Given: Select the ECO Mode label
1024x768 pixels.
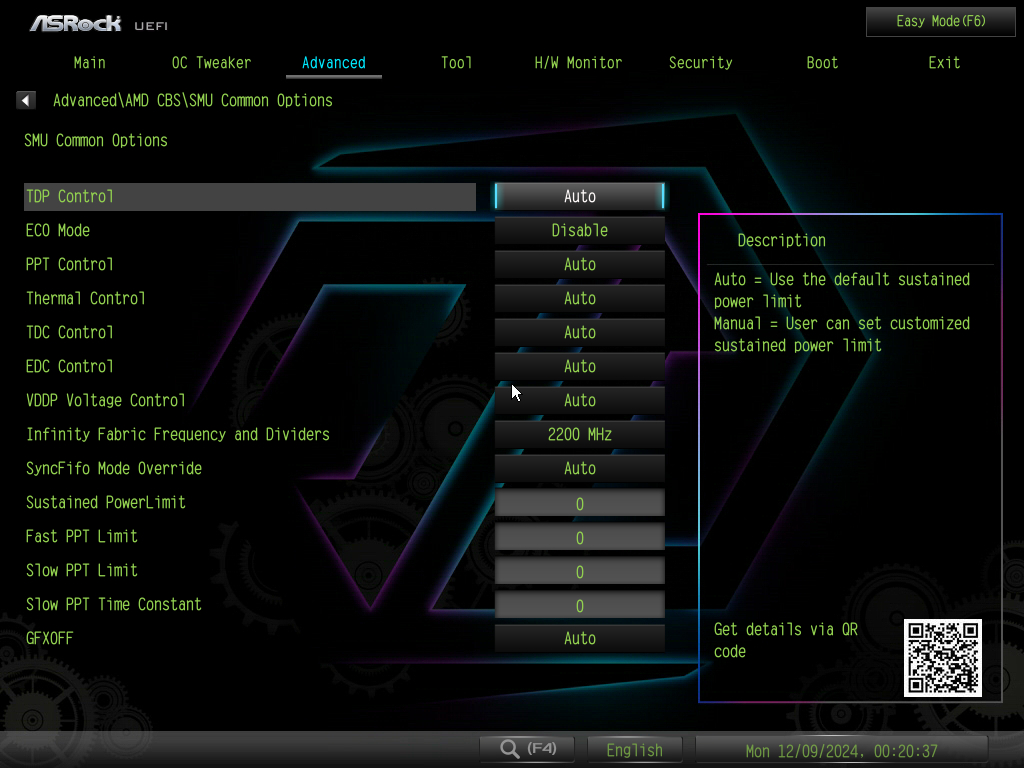Looking at the screenshot, I should tap(57, 231).
